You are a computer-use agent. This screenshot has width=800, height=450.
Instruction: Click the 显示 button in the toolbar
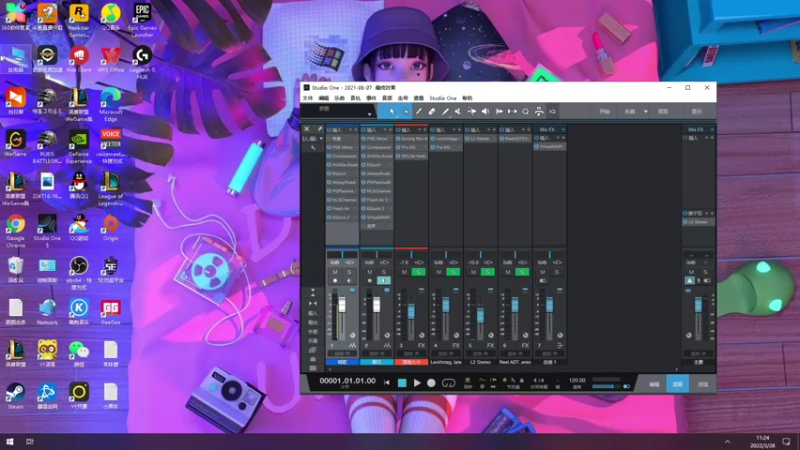point(697,111)
